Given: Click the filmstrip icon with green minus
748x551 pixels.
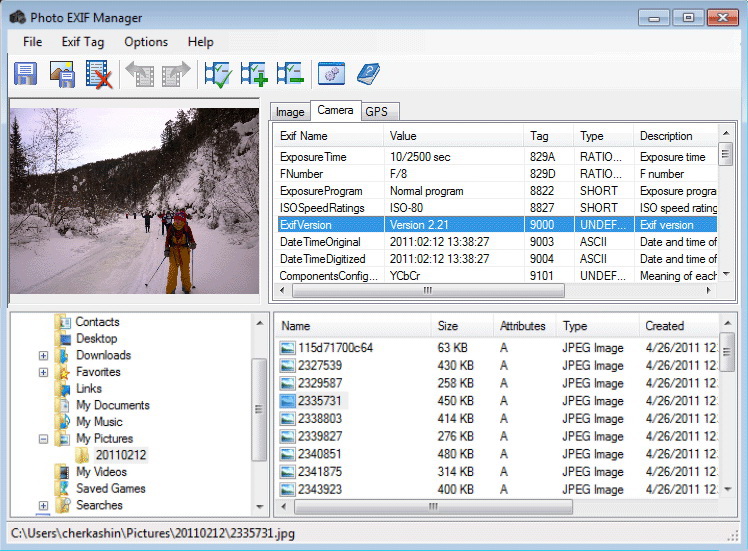Looking at the screenshot, I should click(x=290, y=74).
